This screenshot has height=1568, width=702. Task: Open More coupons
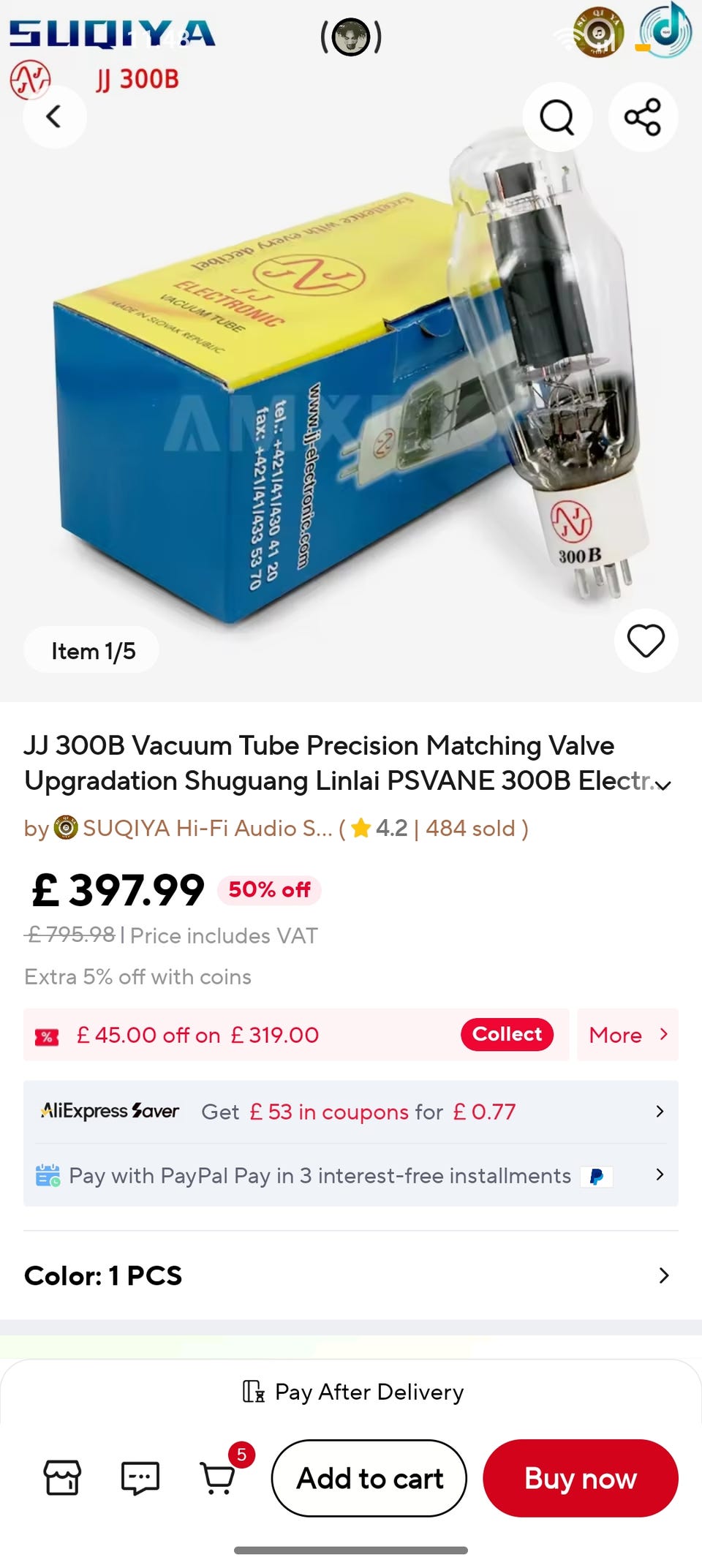628,1035
